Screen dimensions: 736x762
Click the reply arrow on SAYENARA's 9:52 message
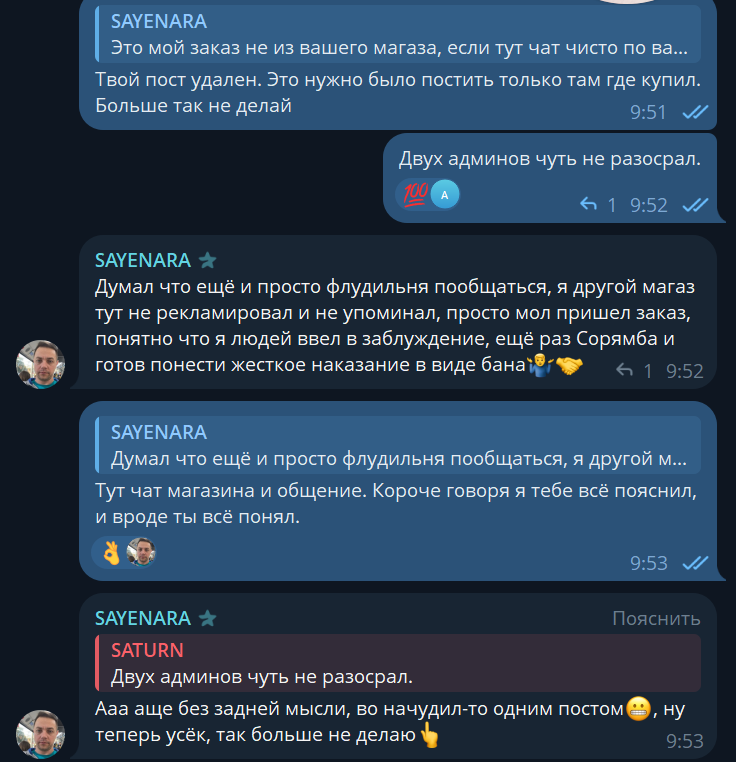point(624,370)
